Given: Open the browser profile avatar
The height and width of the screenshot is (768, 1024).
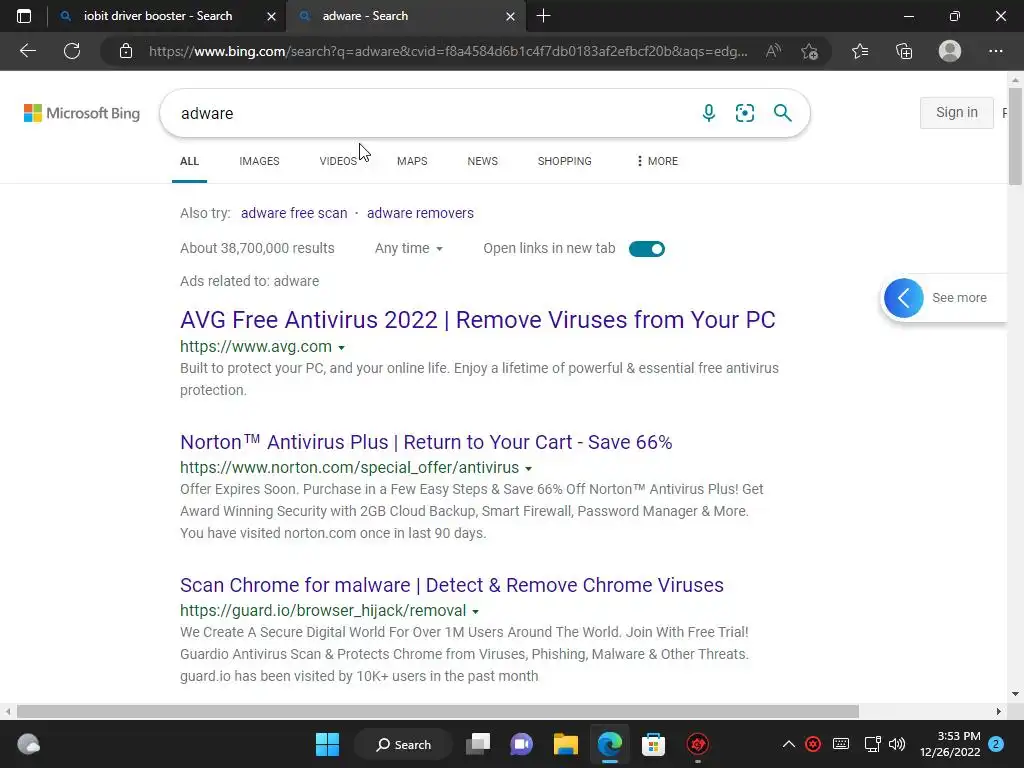Looking at the screenshot, I should coord(950,51).
